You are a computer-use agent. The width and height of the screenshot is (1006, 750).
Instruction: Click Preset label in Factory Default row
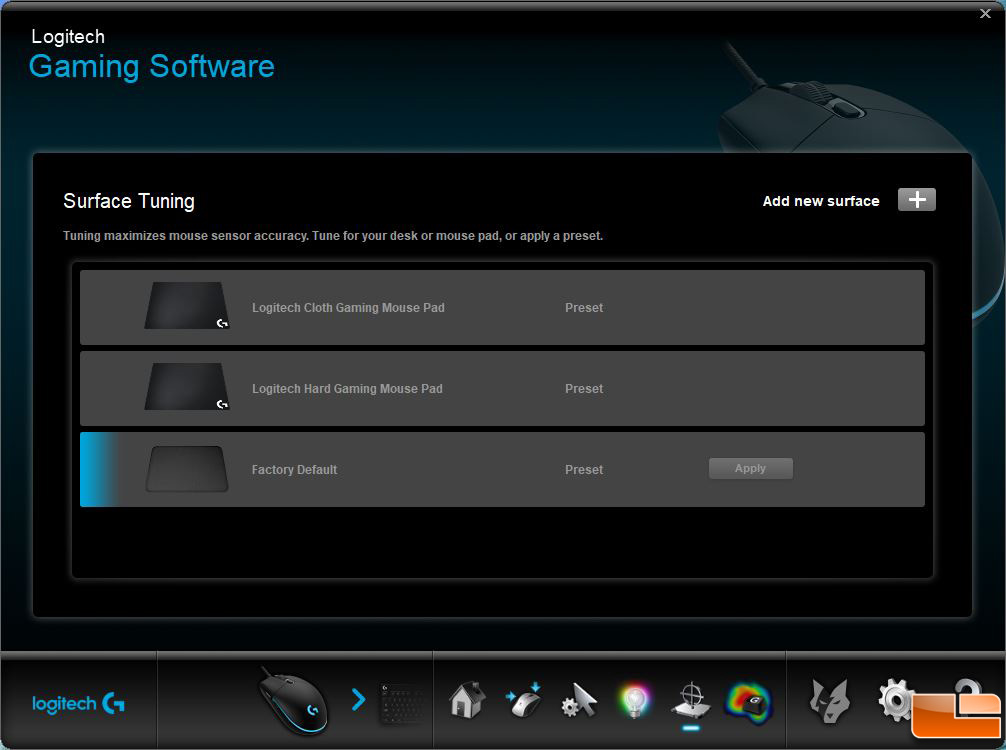[584, 469]
